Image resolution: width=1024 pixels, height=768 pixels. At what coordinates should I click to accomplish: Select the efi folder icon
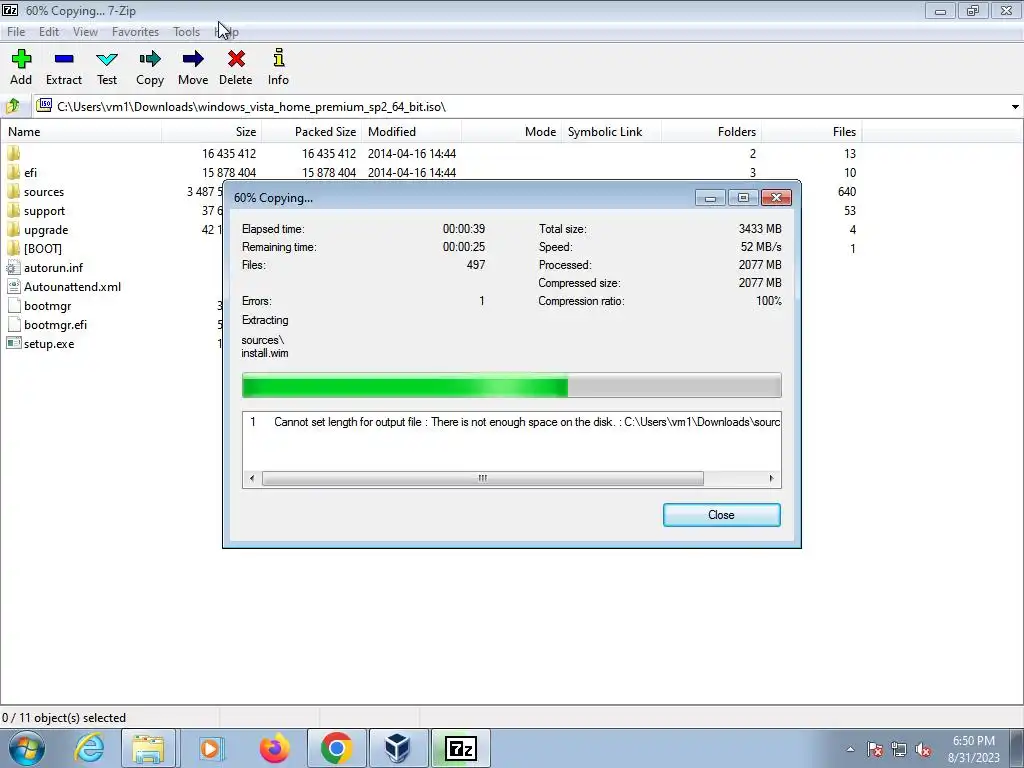[x=13, y=172]
